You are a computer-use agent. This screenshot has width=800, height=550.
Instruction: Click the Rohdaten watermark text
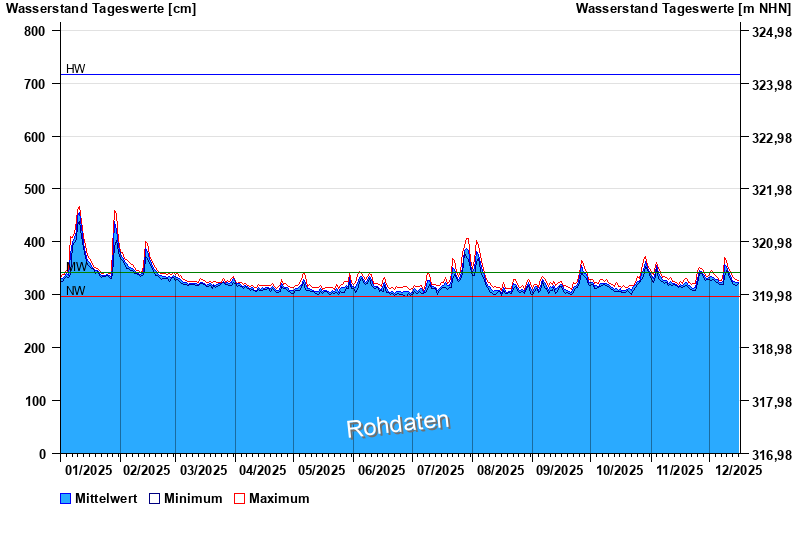[x=398, y=425]
